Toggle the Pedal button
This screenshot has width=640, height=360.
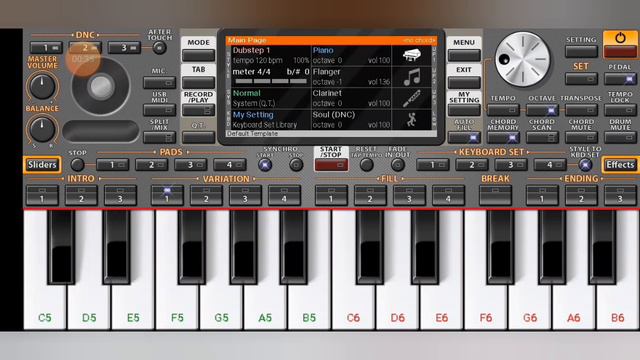(x=620, y=78)
